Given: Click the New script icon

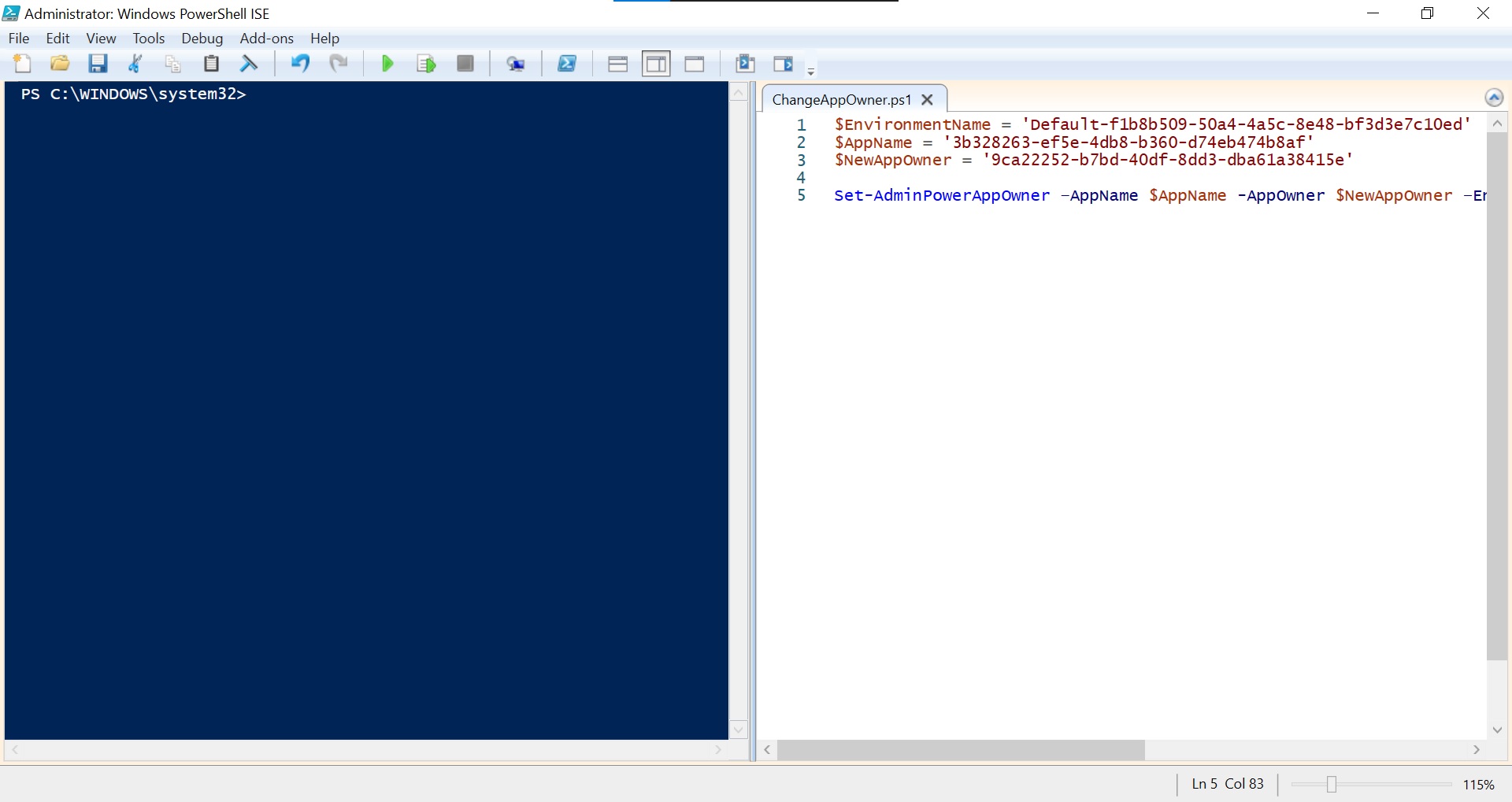Looking at the screenshot, I should pos(22,64).
